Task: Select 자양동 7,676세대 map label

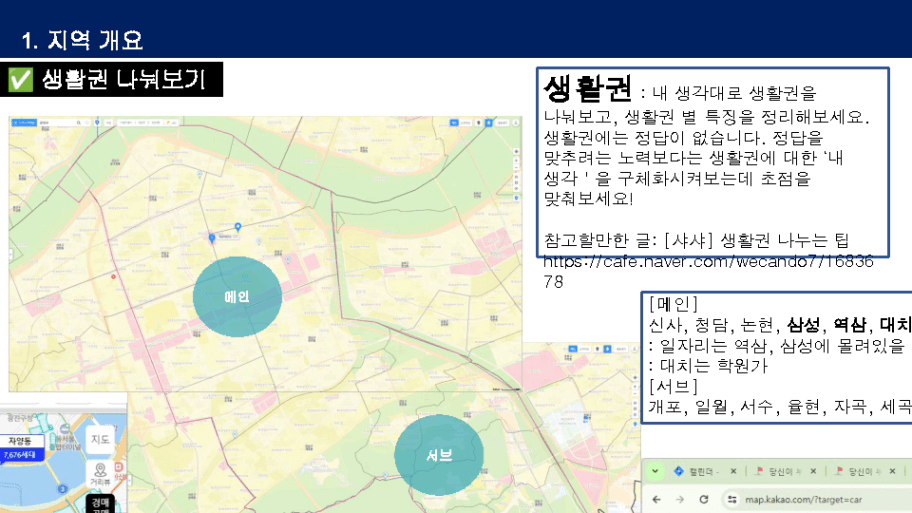Action: point(21,448)
